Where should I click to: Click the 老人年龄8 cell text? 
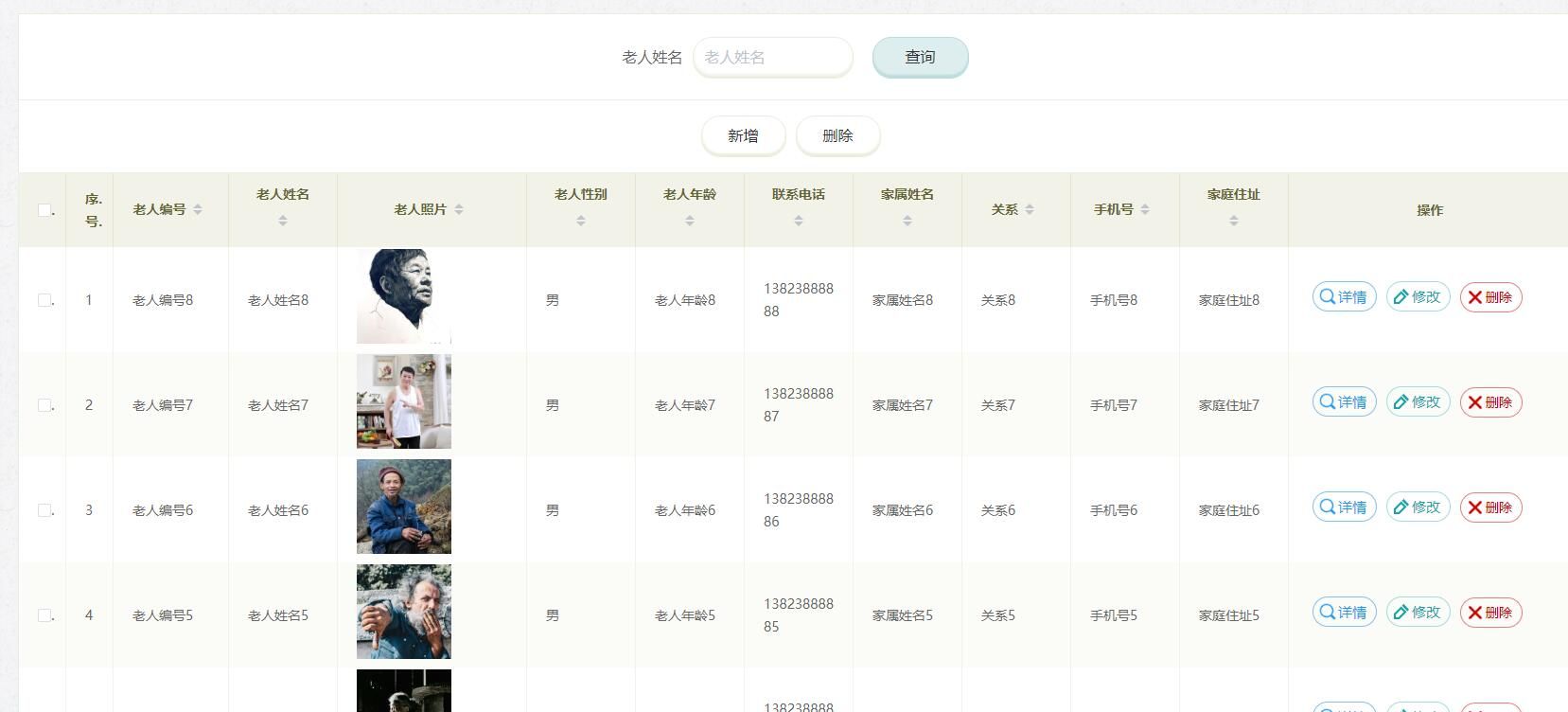point(685,300)
